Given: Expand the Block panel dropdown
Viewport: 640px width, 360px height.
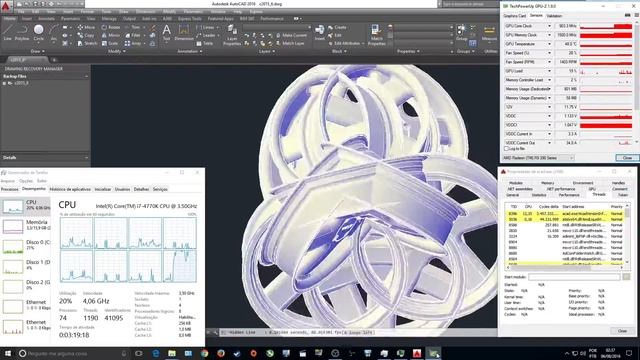Looking at the screenshot, I should pyautogui.click(x=339, y=51).
